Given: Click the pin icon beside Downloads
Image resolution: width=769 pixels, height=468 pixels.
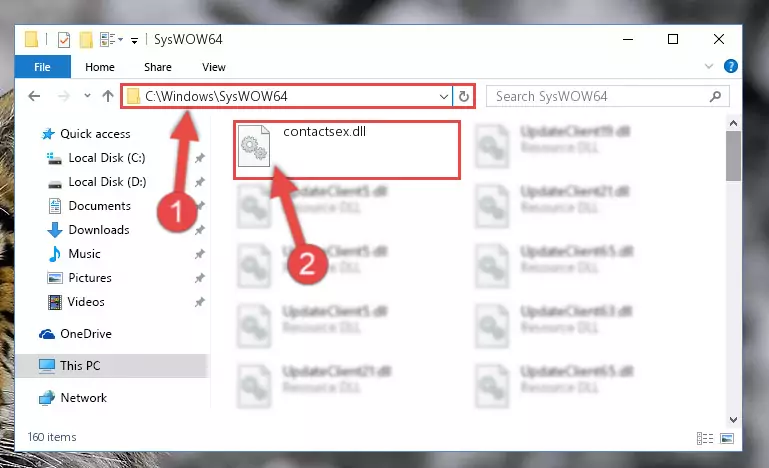Looking at the screenshot, I should 199,230.
